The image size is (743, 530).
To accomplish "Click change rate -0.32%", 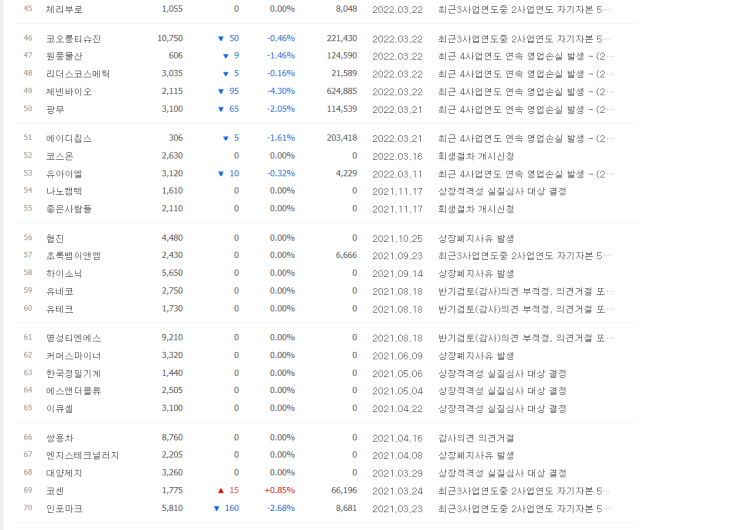I will 281,174.
